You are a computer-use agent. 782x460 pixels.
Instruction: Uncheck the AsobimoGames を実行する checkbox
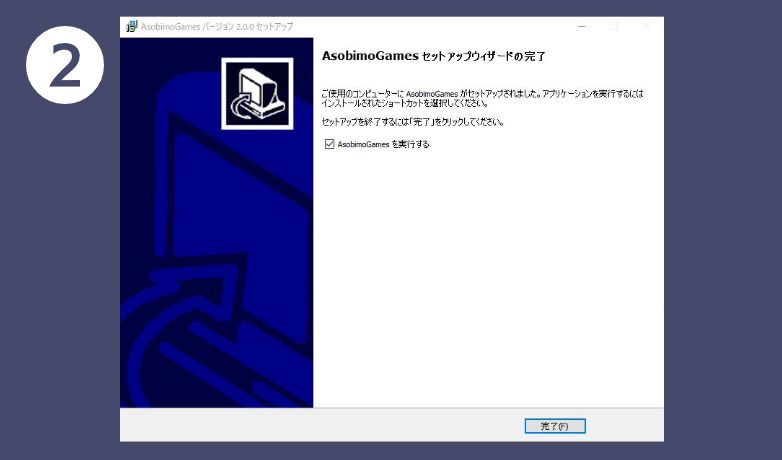[329, 145]
